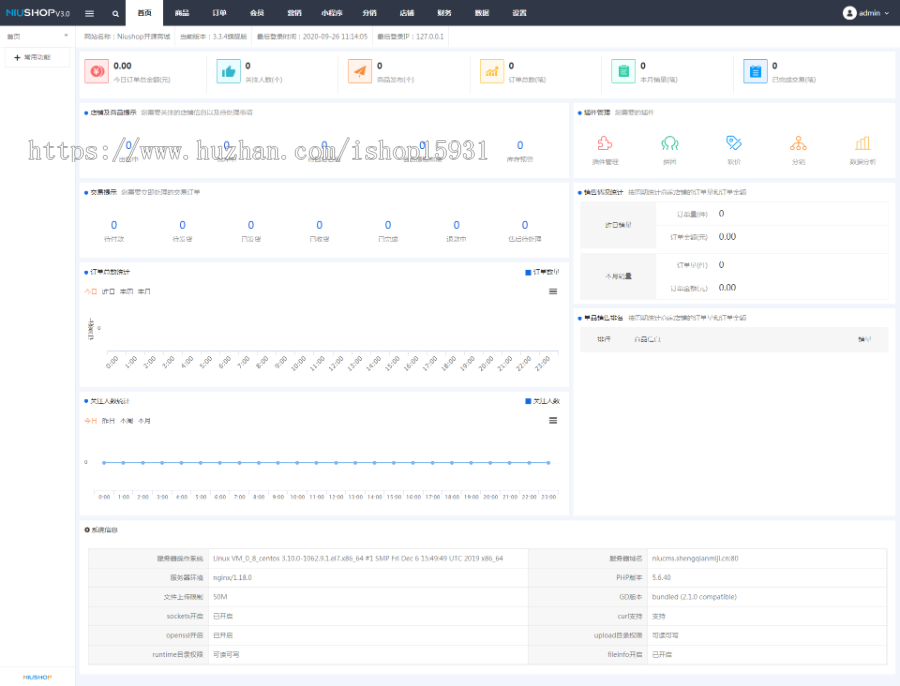The width and height of the screenshot is (900, 686).
Task: Toggle the followers count legend series
Action: (543, 401)
